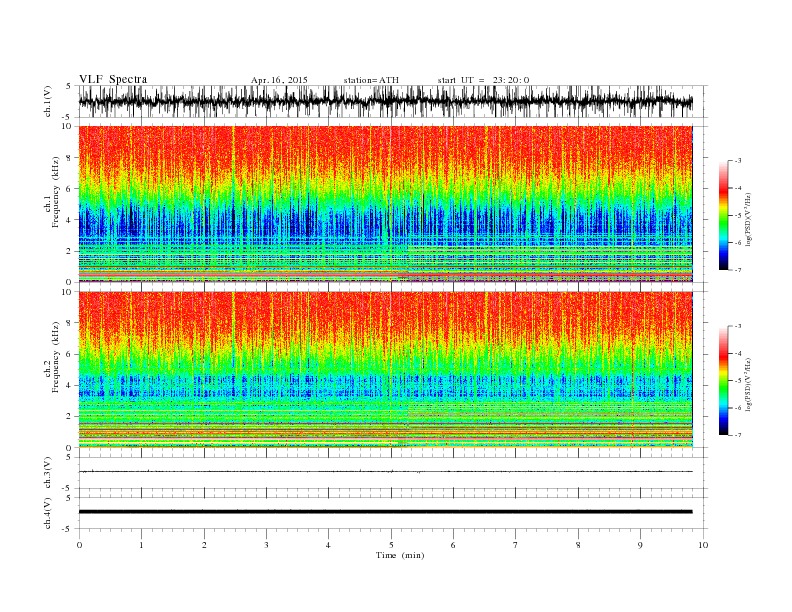Click the "2" kHz tick on ch.2 spectrogram axis
Viewport: 792px width, 612px height.
click(x=70, y=417)
